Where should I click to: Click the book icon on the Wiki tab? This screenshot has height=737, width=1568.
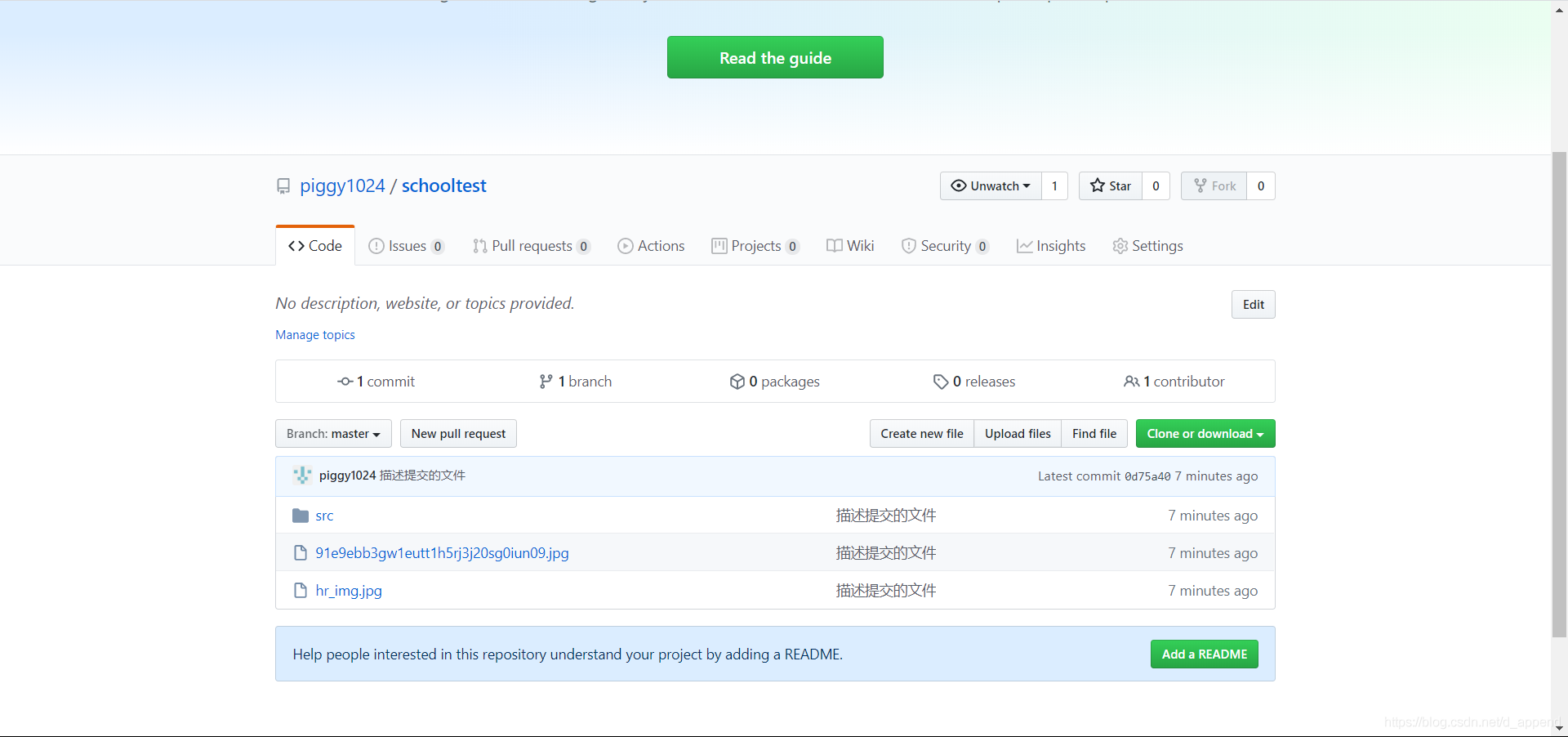point(835,246)
